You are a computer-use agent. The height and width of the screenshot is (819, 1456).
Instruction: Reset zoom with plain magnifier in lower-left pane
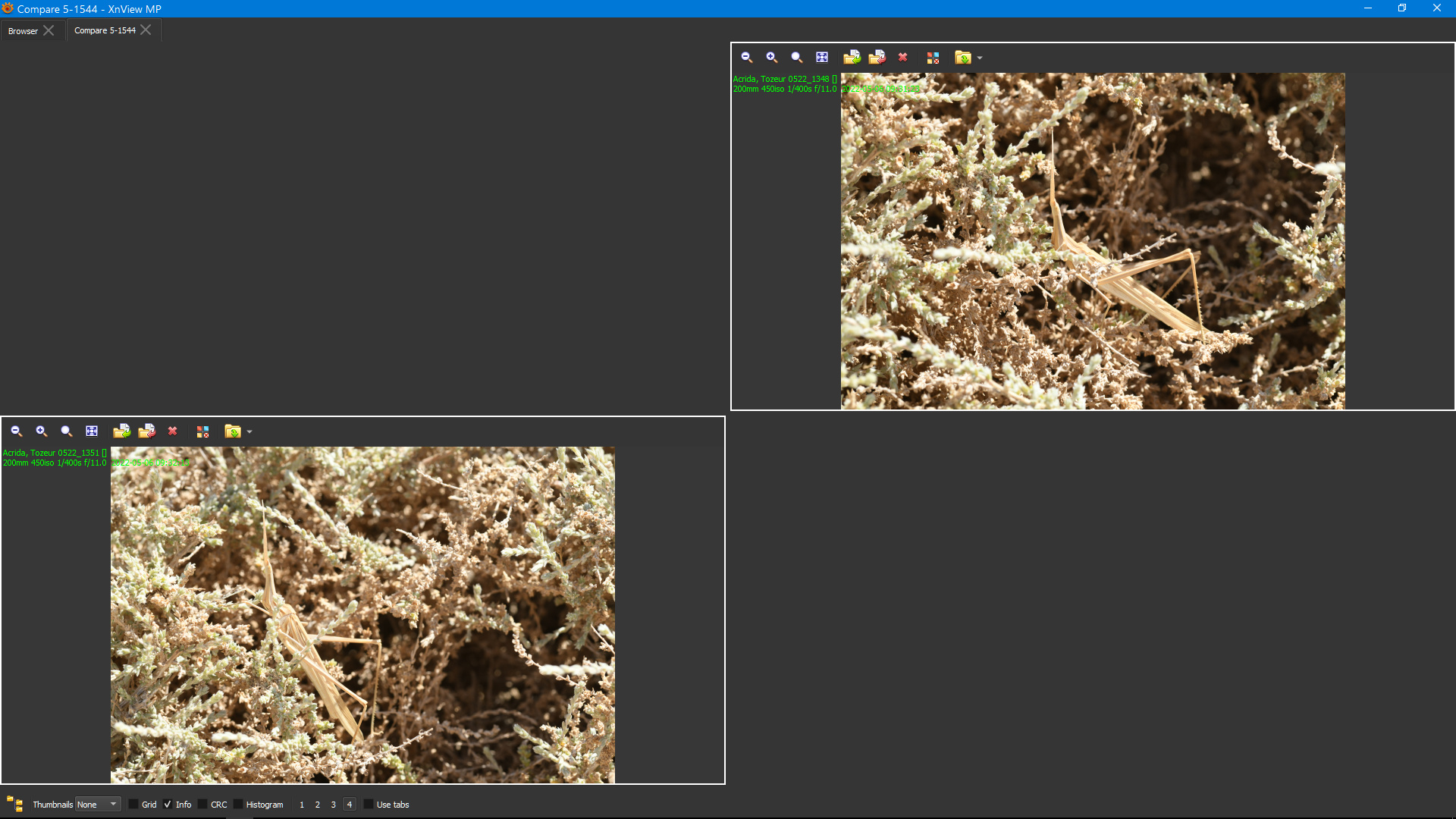[x=67, y=431]
